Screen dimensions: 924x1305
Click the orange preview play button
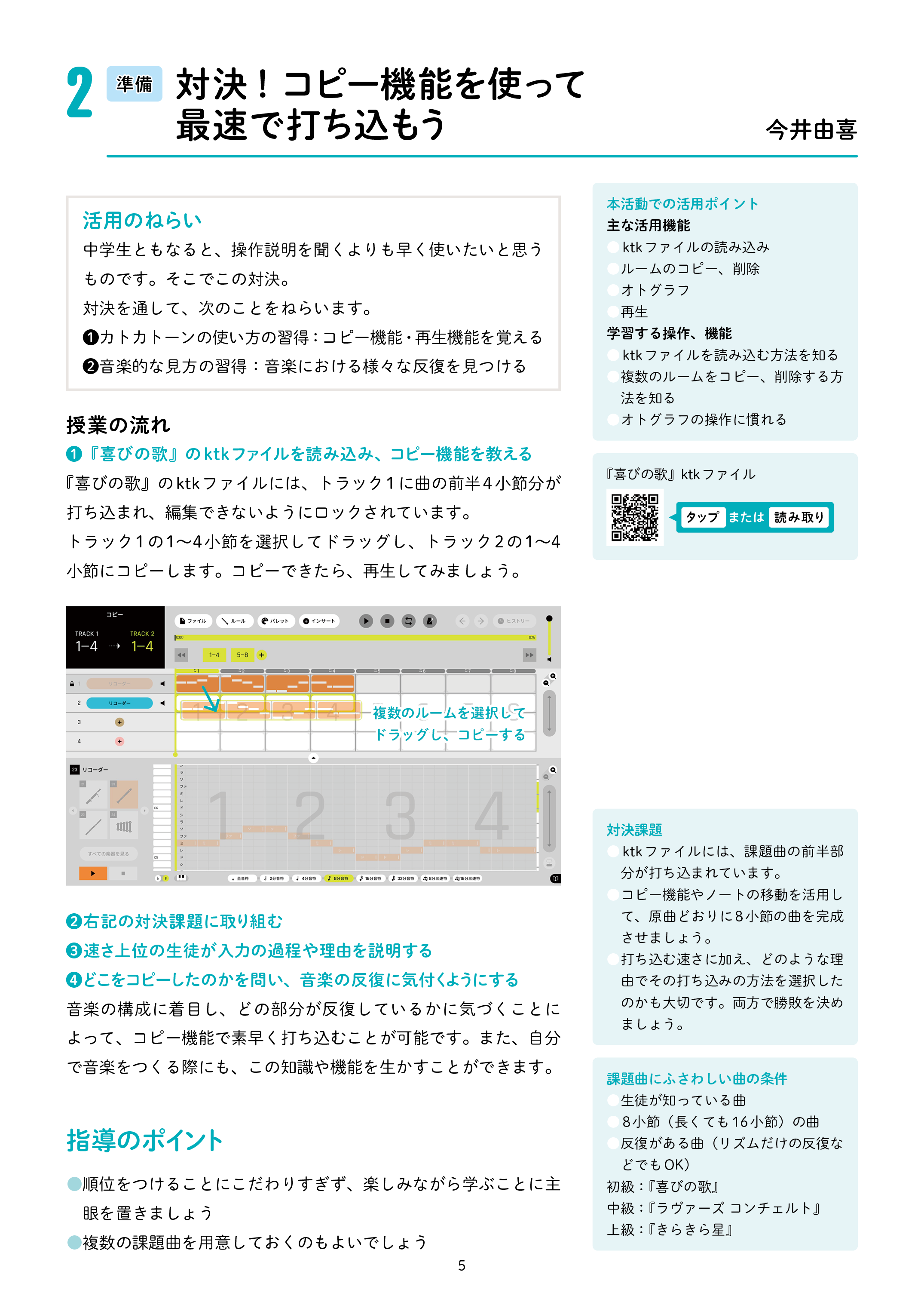93,873
